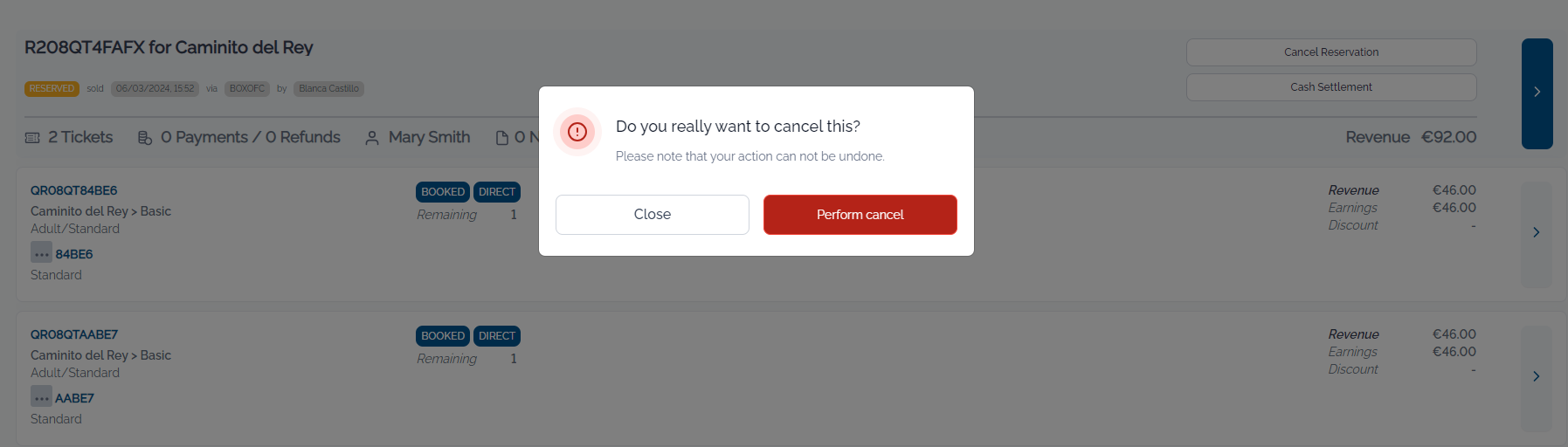Open ticket link QR08QTAABE7
Viewport: 1568px width, 447px height.
74,334
